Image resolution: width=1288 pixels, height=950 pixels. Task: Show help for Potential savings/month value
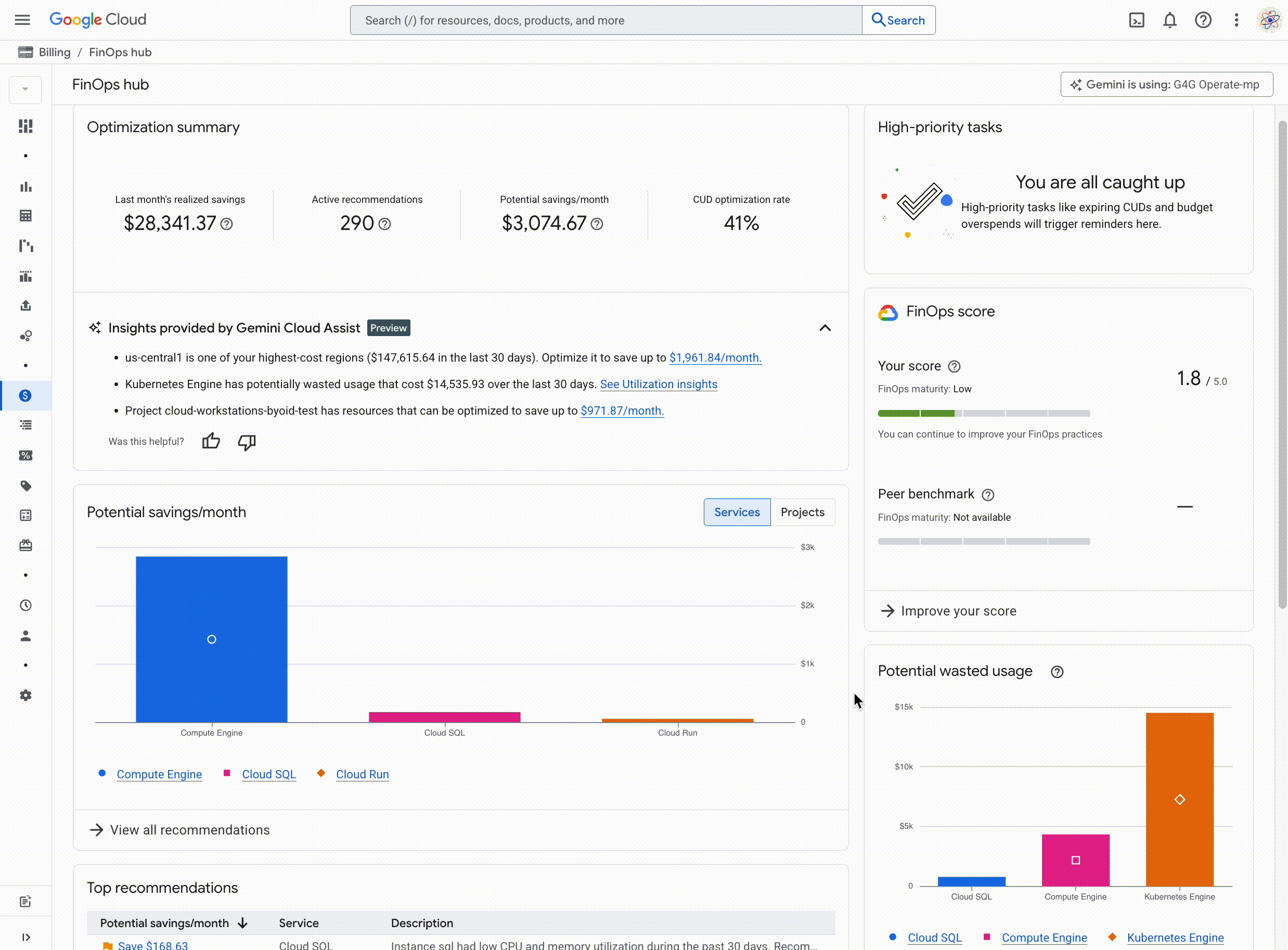coord(597,224)
